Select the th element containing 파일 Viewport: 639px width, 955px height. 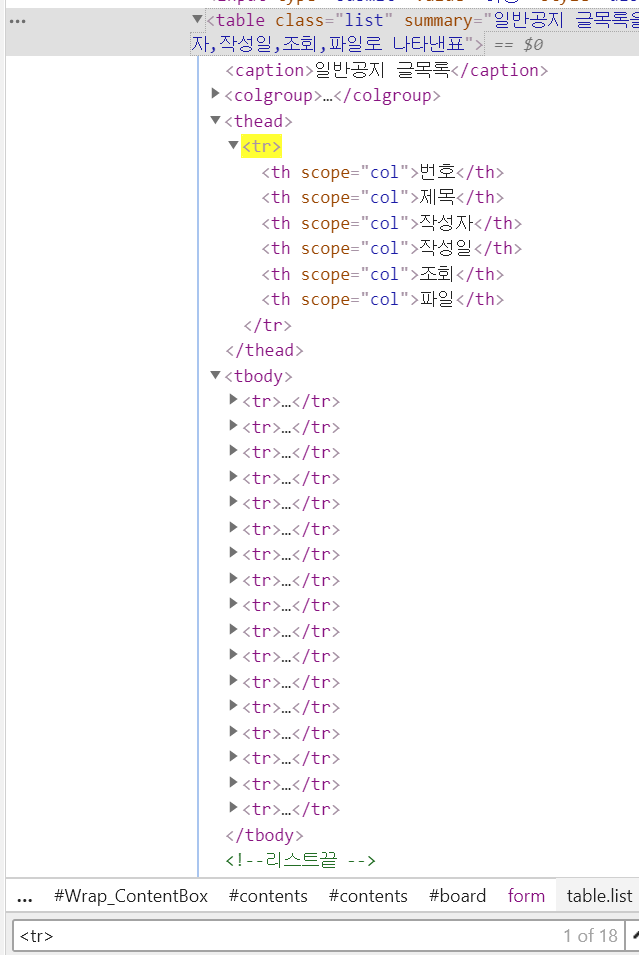coord(383,299)
